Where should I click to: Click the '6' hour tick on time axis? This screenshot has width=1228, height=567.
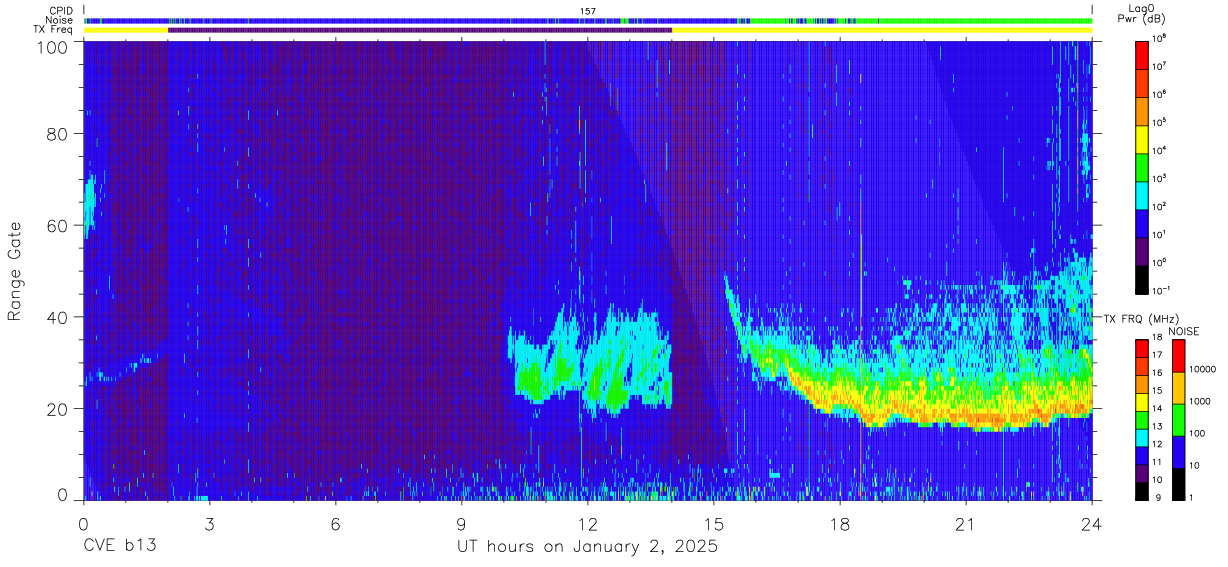pyautogui.click(x=336, y=523)
